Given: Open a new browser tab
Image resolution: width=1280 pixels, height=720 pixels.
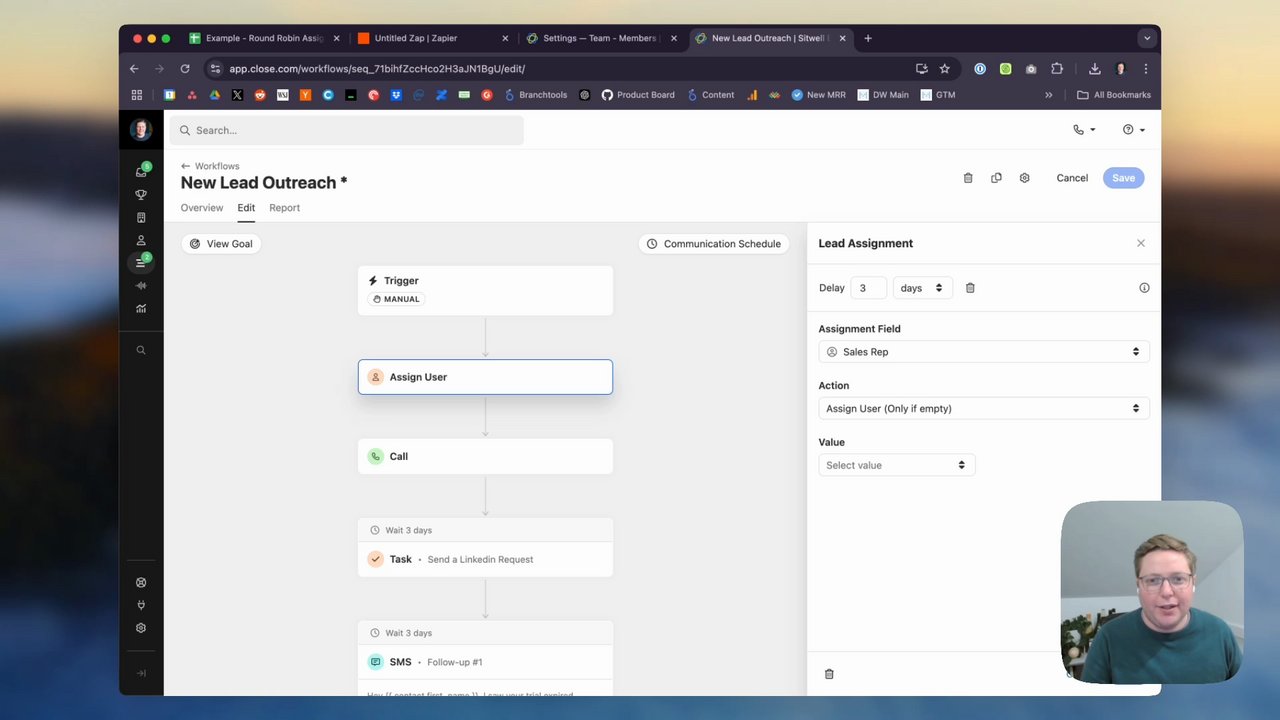Looking at the screenshot, I should (x=868, y=38).
